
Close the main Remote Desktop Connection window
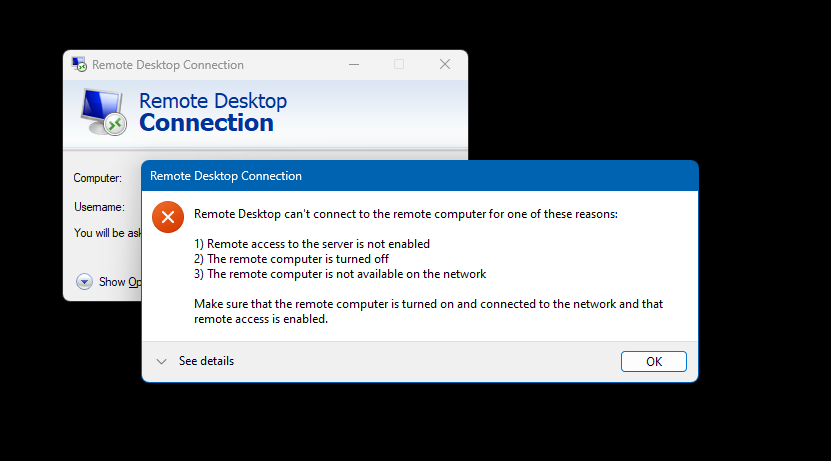[445, 64]
